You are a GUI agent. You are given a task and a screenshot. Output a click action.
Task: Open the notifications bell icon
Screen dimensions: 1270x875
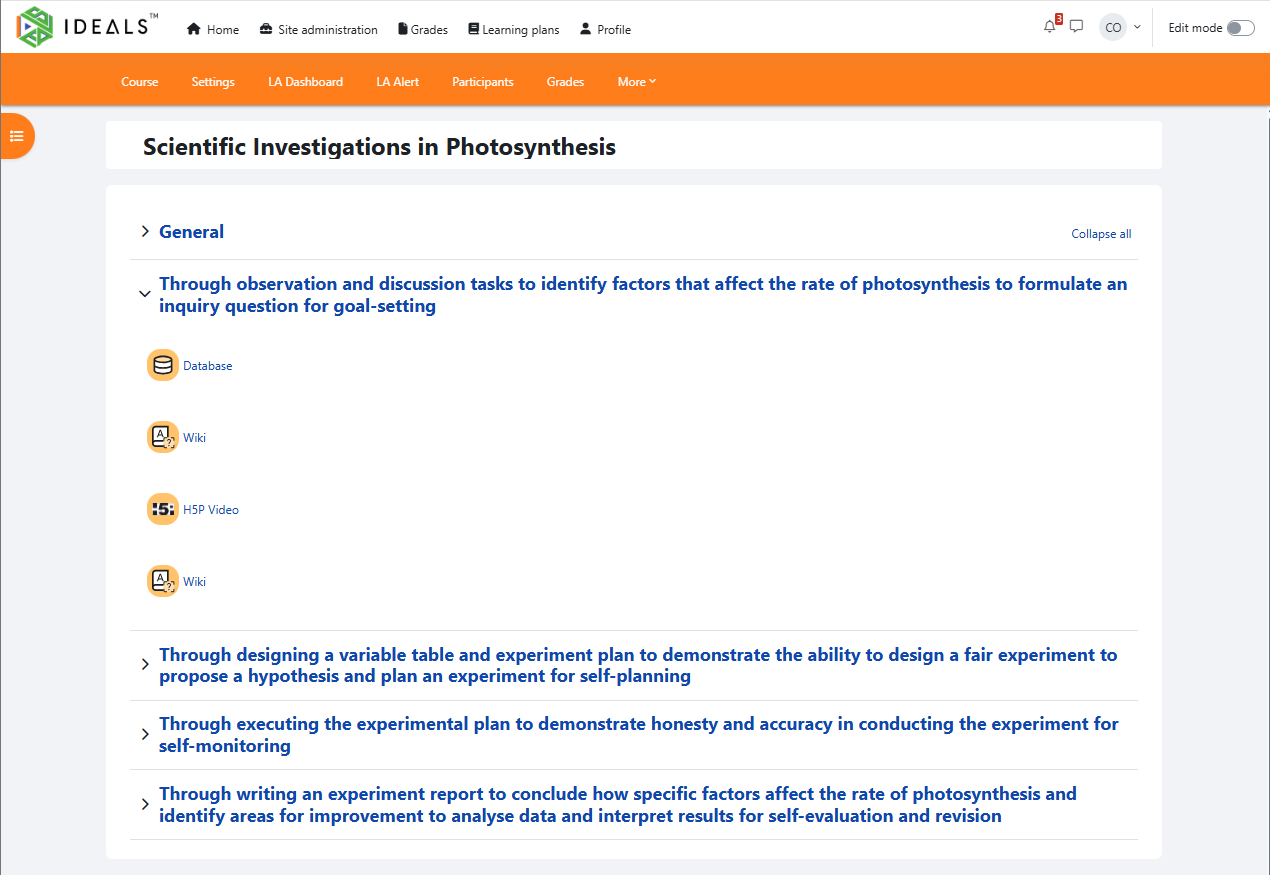point(1050,28)
